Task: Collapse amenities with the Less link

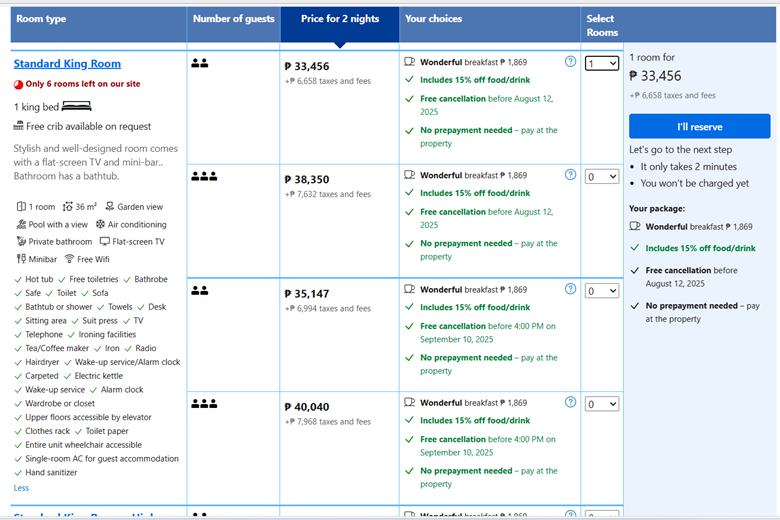Action: (21, 488)
